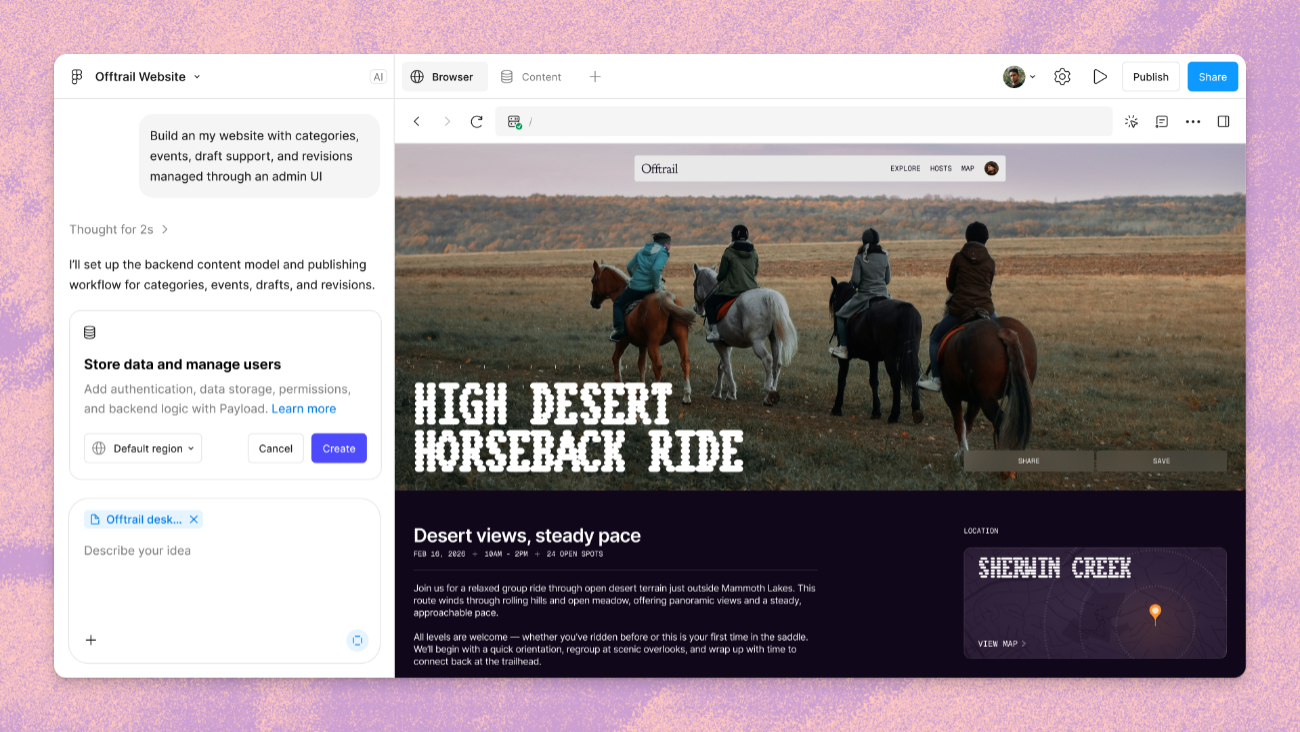Click the plus attach icon in the prompt box
1300x732 pixels.
point(91,640)
